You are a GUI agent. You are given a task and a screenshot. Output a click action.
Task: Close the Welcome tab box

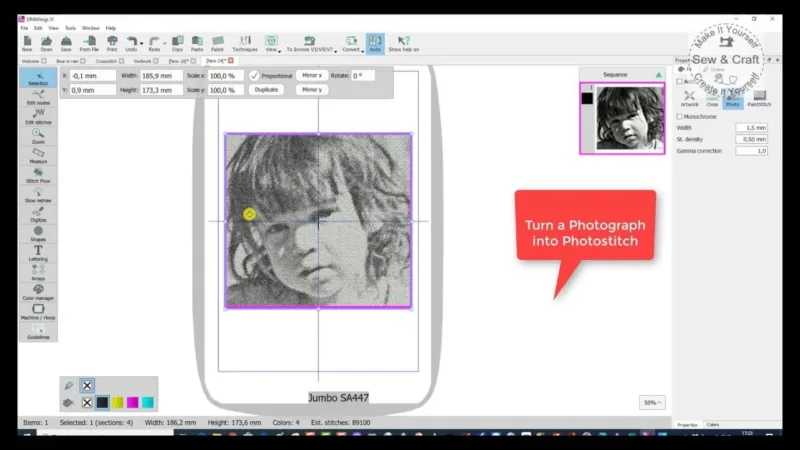(x=44, y=61)
